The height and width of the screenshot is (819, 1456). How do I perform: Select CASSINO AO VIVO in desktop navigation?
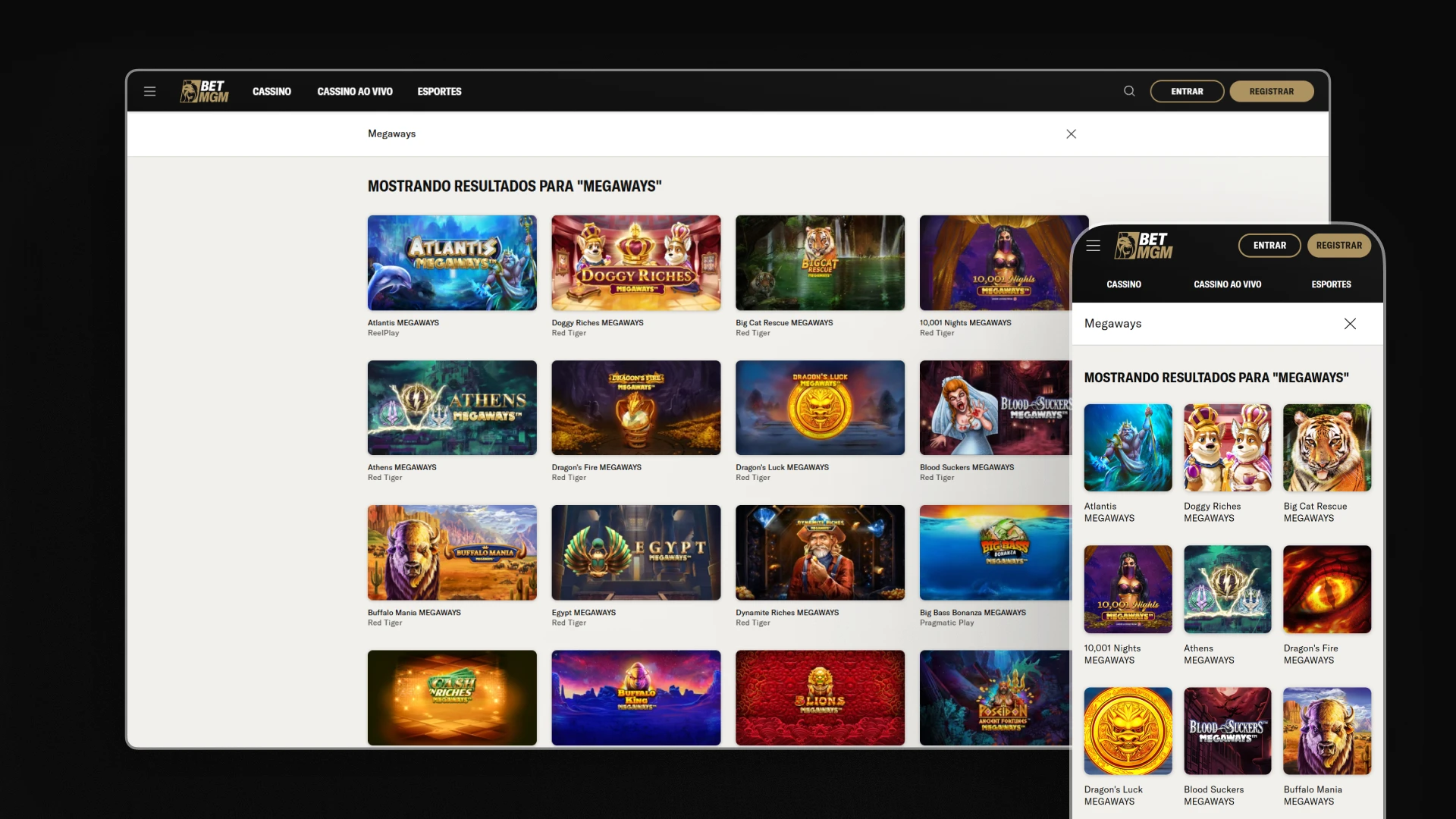(355, 91)
